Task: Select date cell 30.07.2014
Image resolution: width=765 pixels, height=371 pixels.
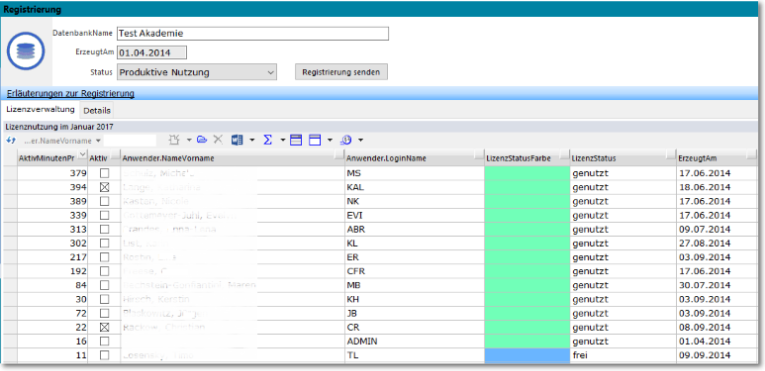Action: (717, 285)
